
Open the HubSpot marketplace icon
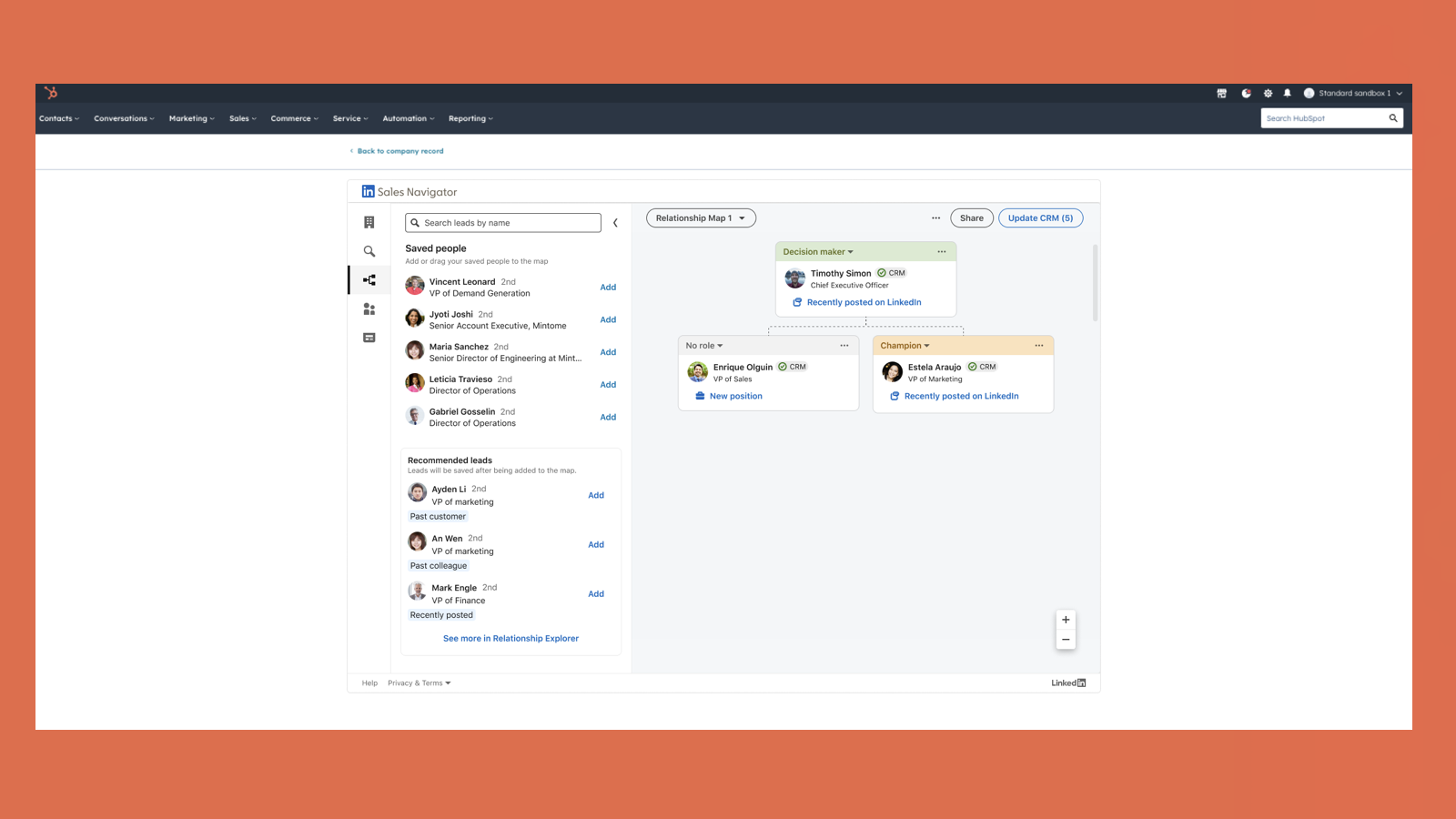1221,93
